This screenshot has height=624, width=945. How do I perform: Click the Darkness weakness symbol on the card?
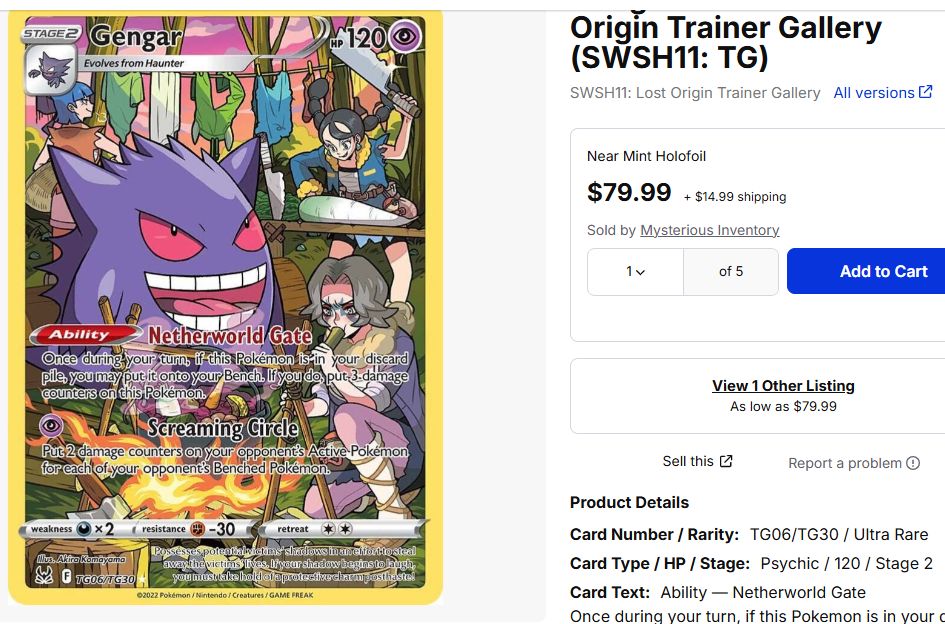(84, 529)
